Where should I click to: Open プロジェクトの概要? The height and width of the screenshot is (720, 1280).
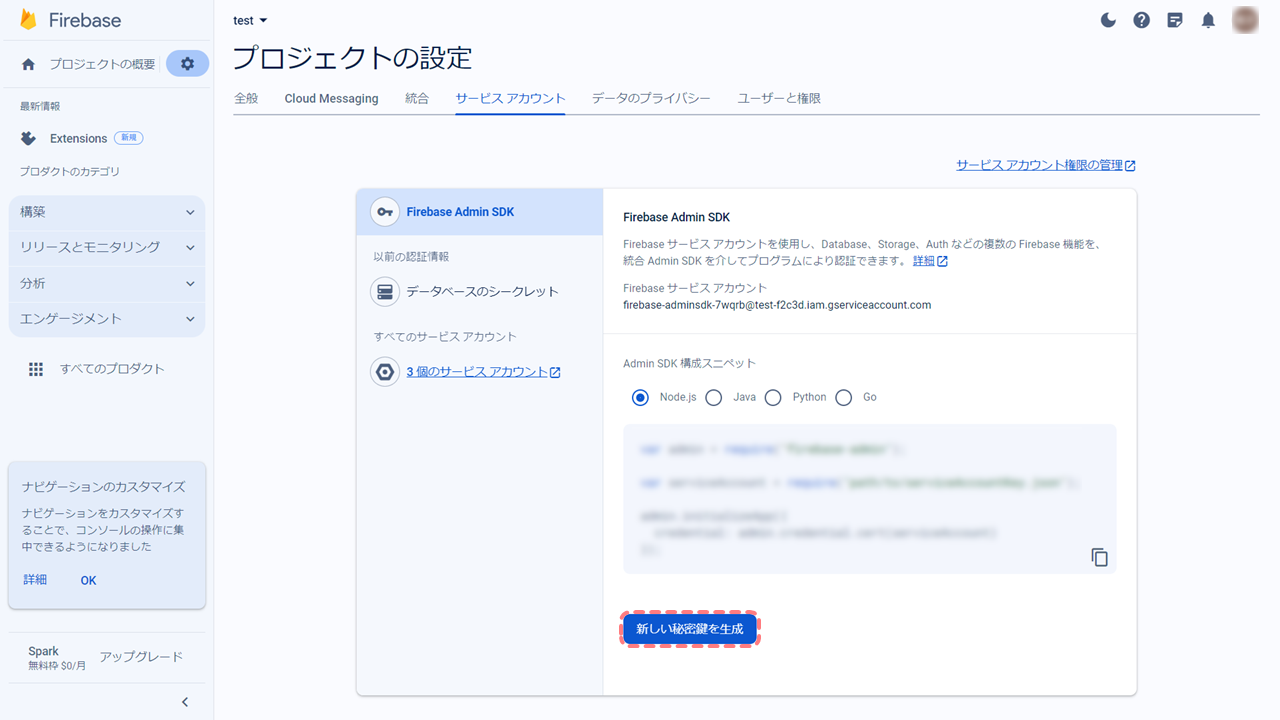coord(102,64)
